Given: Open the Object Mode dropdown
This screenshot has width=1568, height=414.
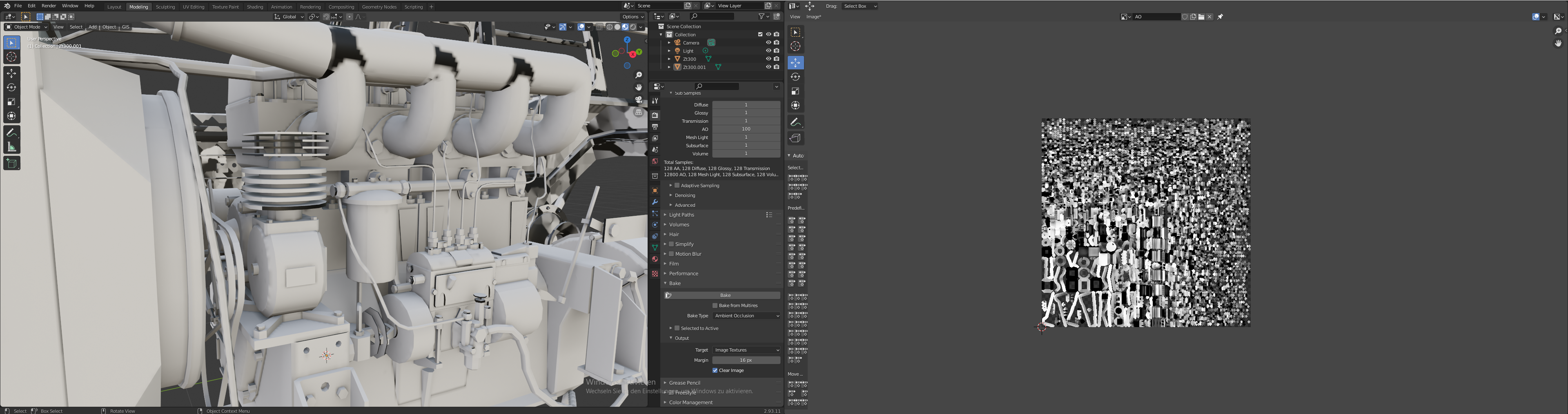Looking at the screenshot, I should tap(27, 27).
